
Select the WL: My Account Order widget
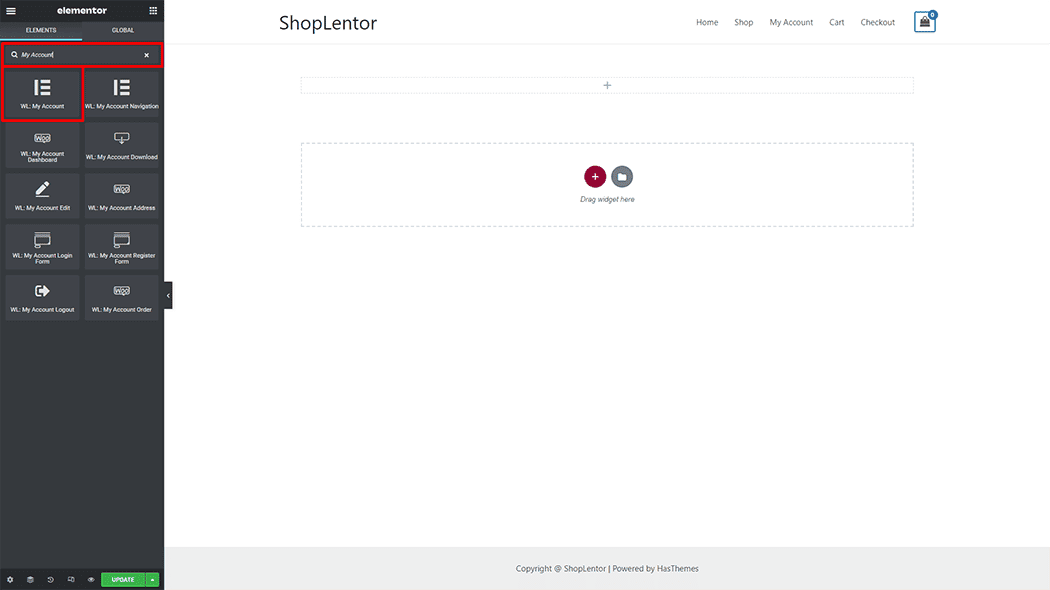(x=122, y=297)
